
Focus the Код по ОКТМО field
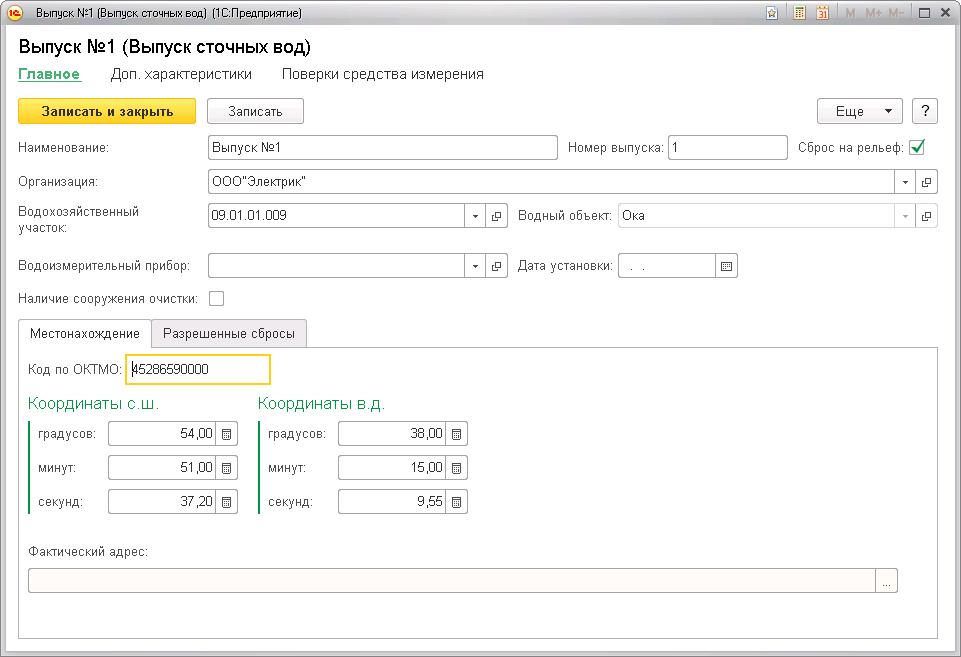tap(198, 370)
